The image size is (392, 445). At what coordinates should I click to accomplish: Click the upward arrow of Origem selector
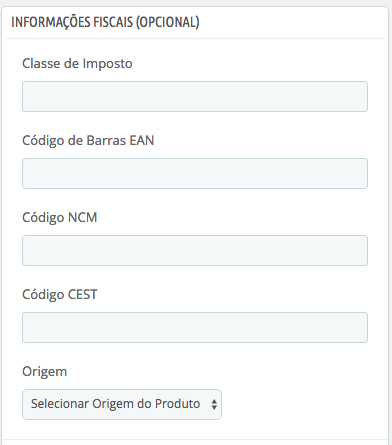point(214,401)
